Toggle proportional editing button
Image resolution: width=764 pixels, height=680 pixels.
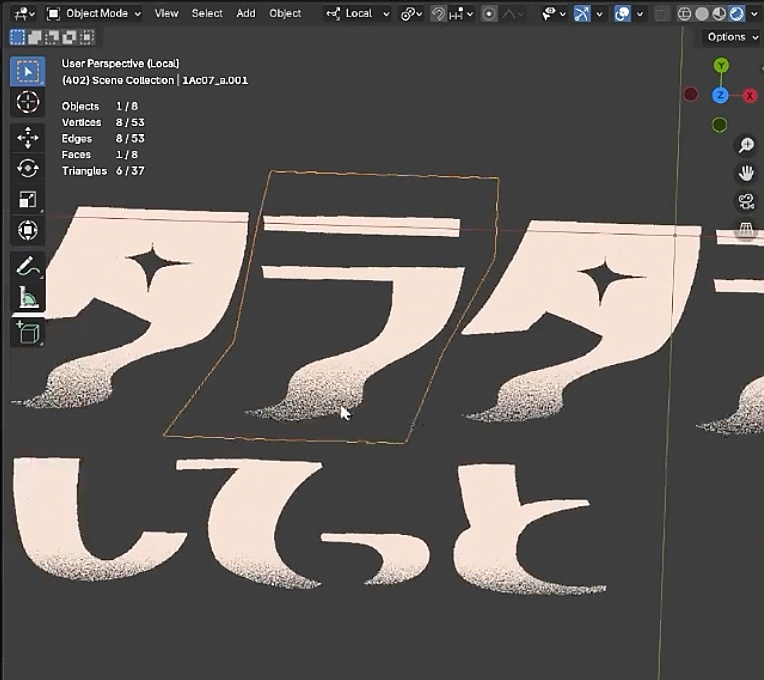pyautogui.click(x=489, y=14)
